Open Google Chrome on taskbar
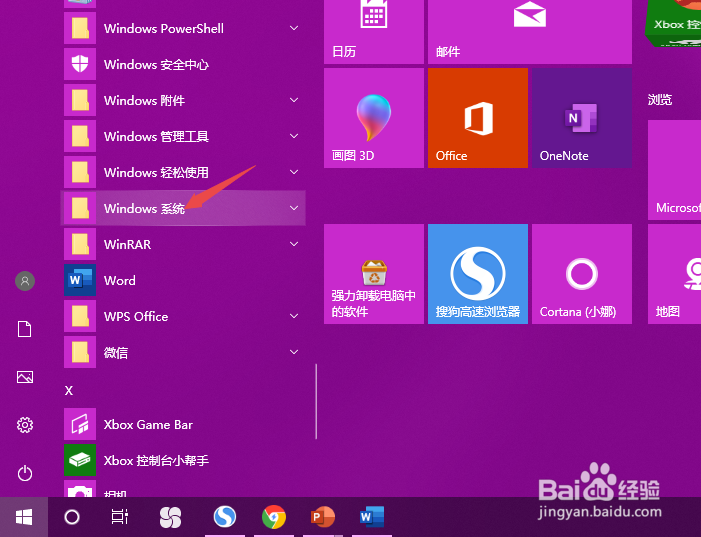Screen dimensions: 701x537 pyautogui.click(x=274, y=517)
